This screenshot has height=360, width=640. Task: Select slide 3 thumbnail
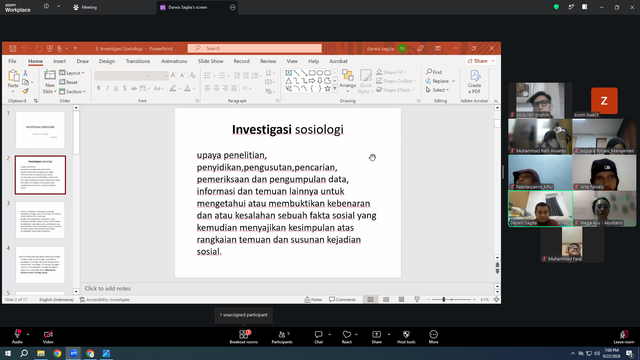(x=40, y=220)
